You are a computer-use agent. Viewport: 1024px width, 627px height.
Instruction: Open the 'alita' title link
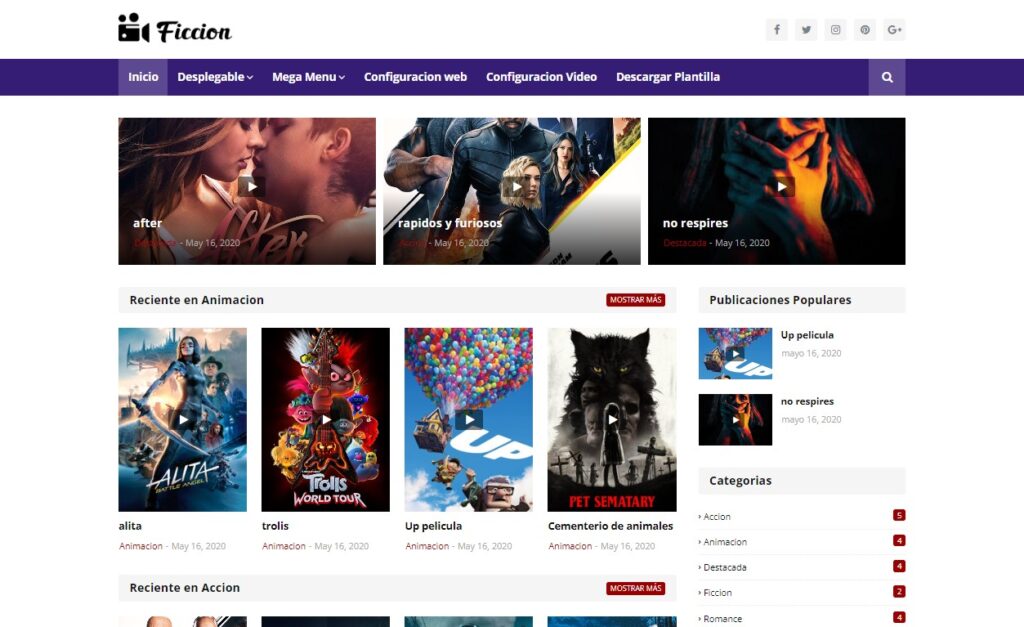point(130,526)
